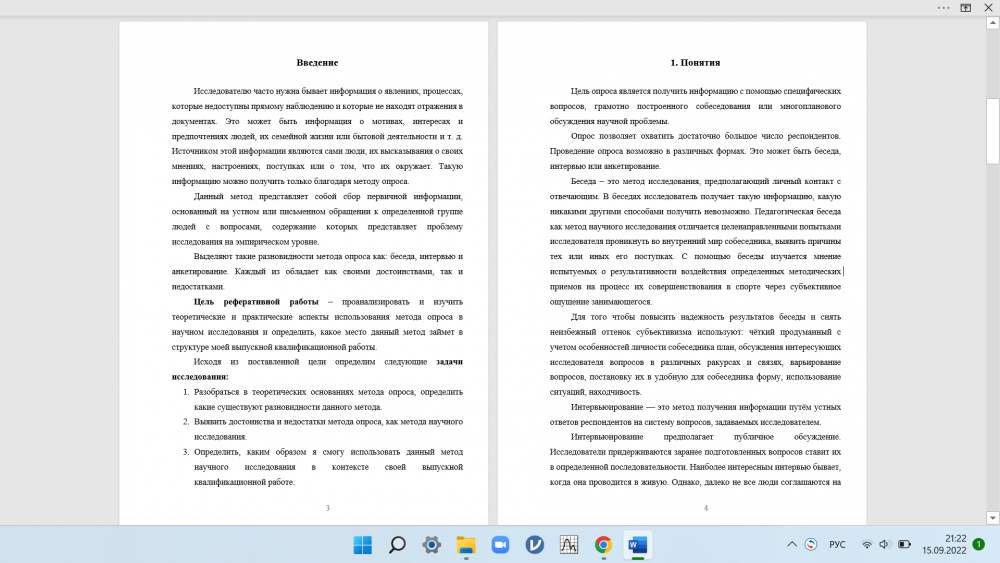This screenshot has height=563, width=1000.
Task: Open the blue V app on the taskbar
Action: 535,545
